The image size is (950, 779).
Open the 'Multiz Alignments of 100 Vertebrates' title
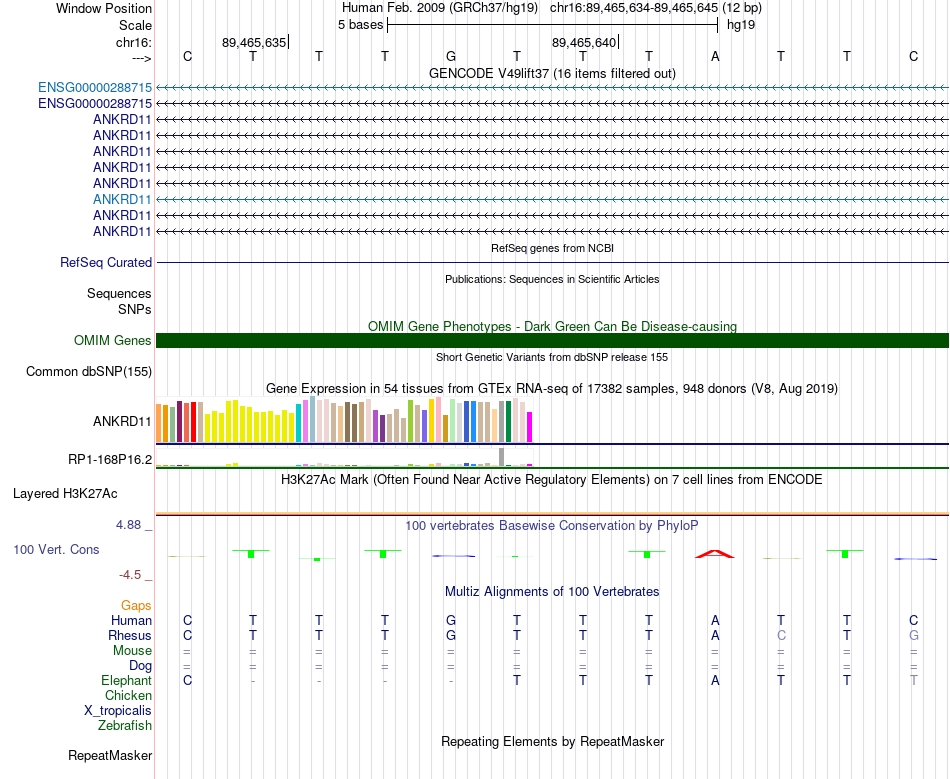point(552,592)
